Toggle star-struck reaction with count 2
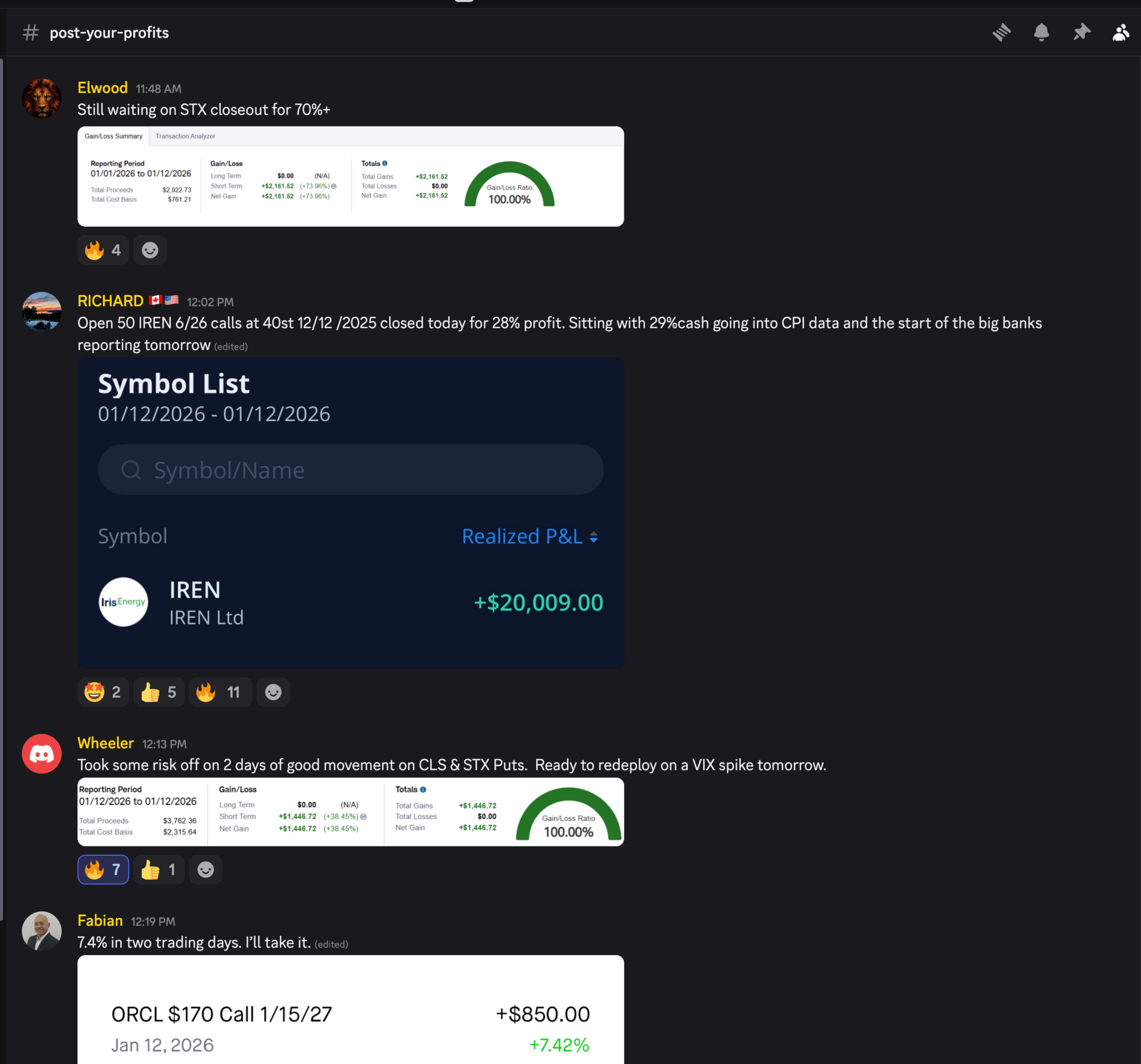 (x=103, y=692)
